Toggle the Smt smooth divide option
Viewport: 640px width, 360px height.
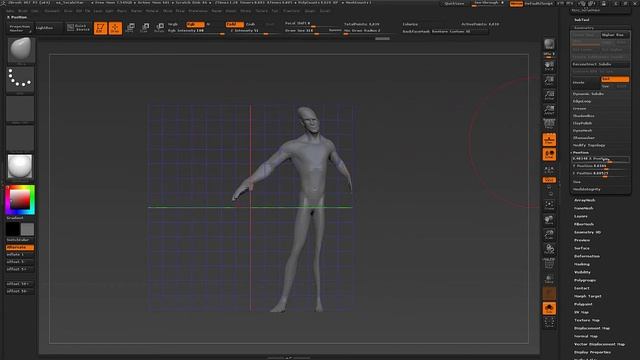615,79
